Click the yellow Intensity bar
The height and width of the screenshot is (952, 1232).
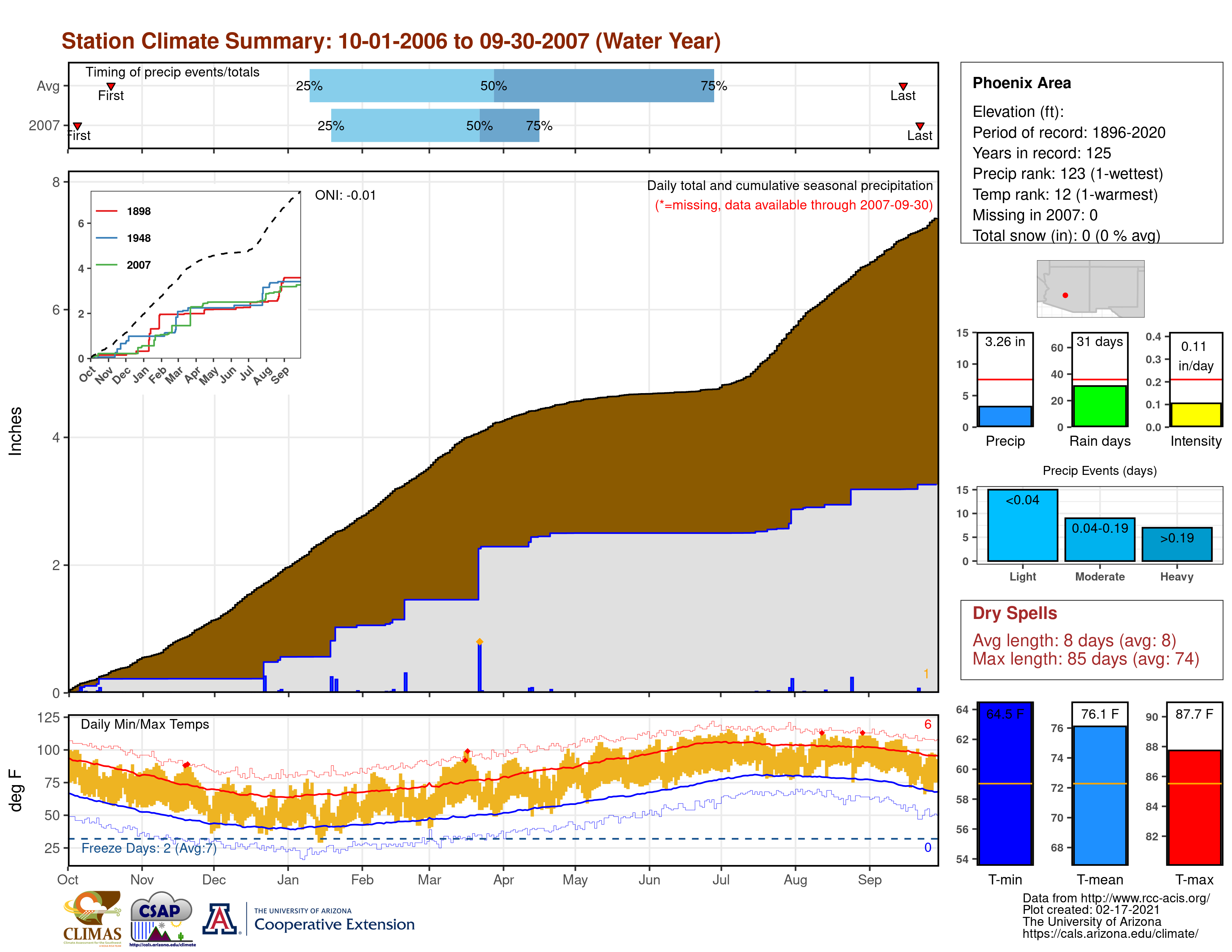(1195, 414)
